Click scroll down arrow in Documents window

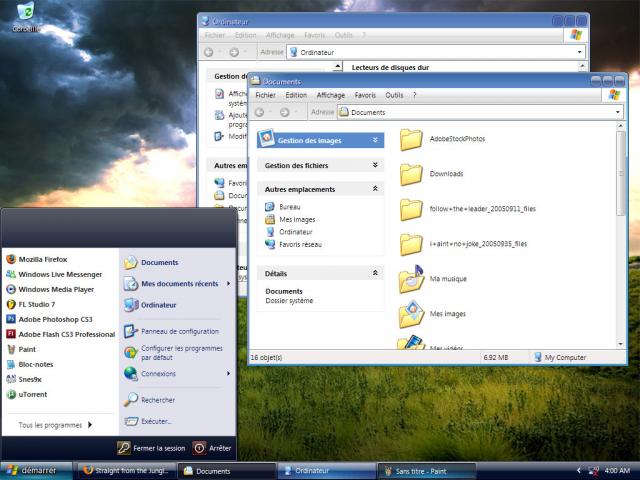[x=621, y=344]
